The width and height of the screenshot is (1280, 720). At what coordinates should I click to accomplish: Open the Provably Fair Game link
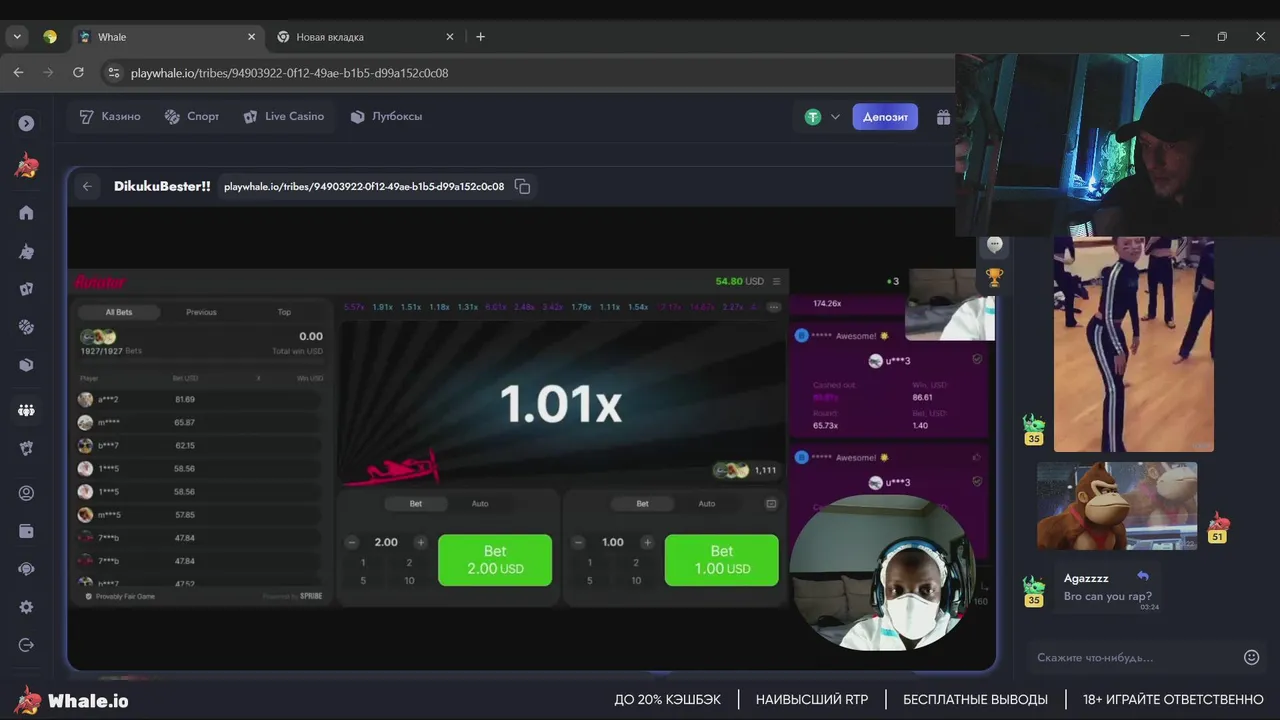(120, 596)
